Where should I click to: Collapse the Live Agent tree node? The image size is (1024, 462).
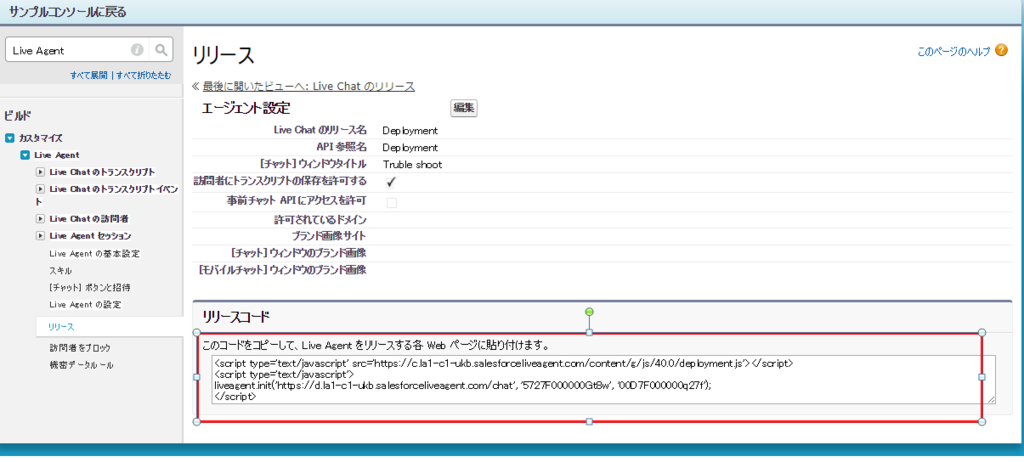click(x=25, y=155)
